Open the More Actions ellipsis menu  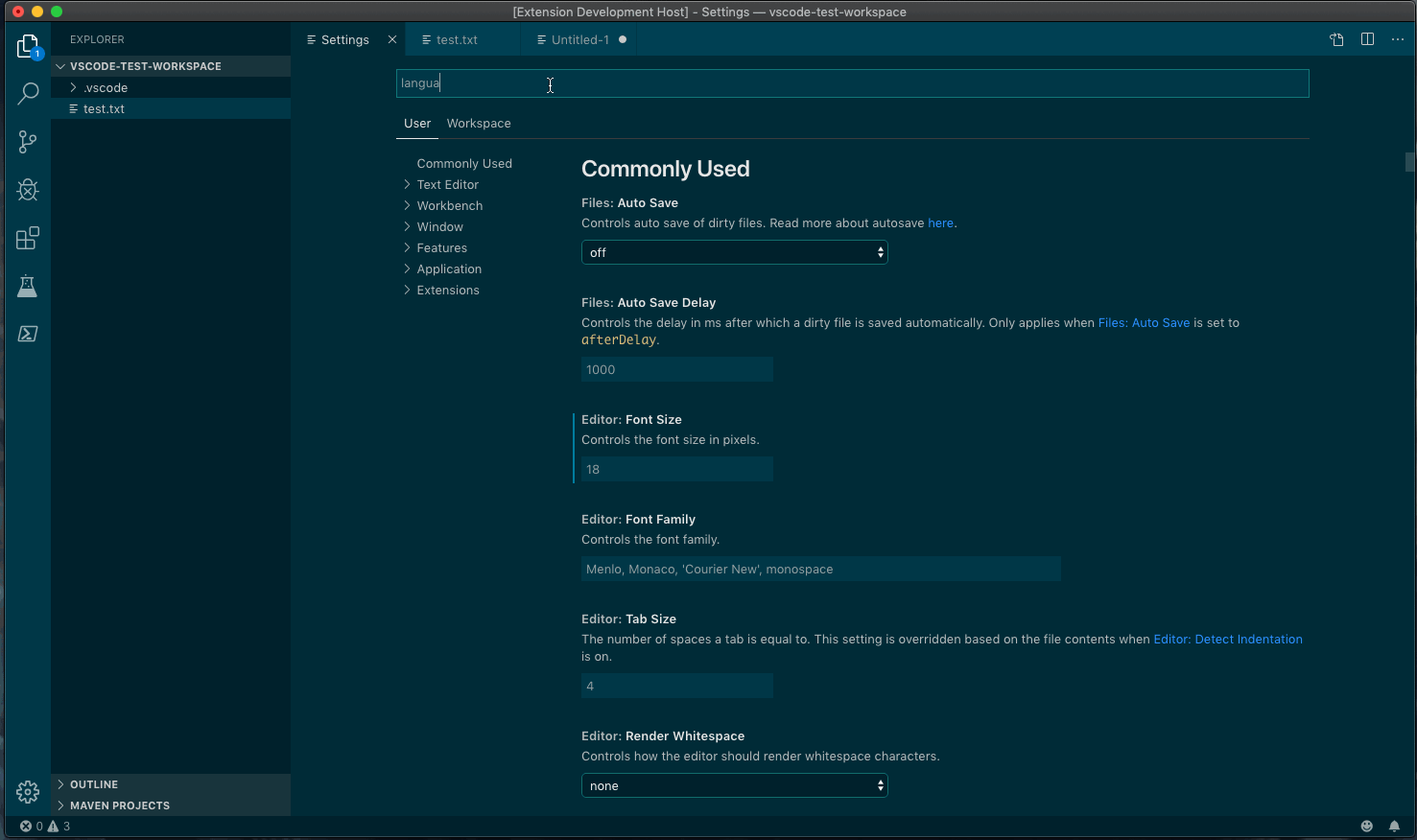pos(1398,39)
